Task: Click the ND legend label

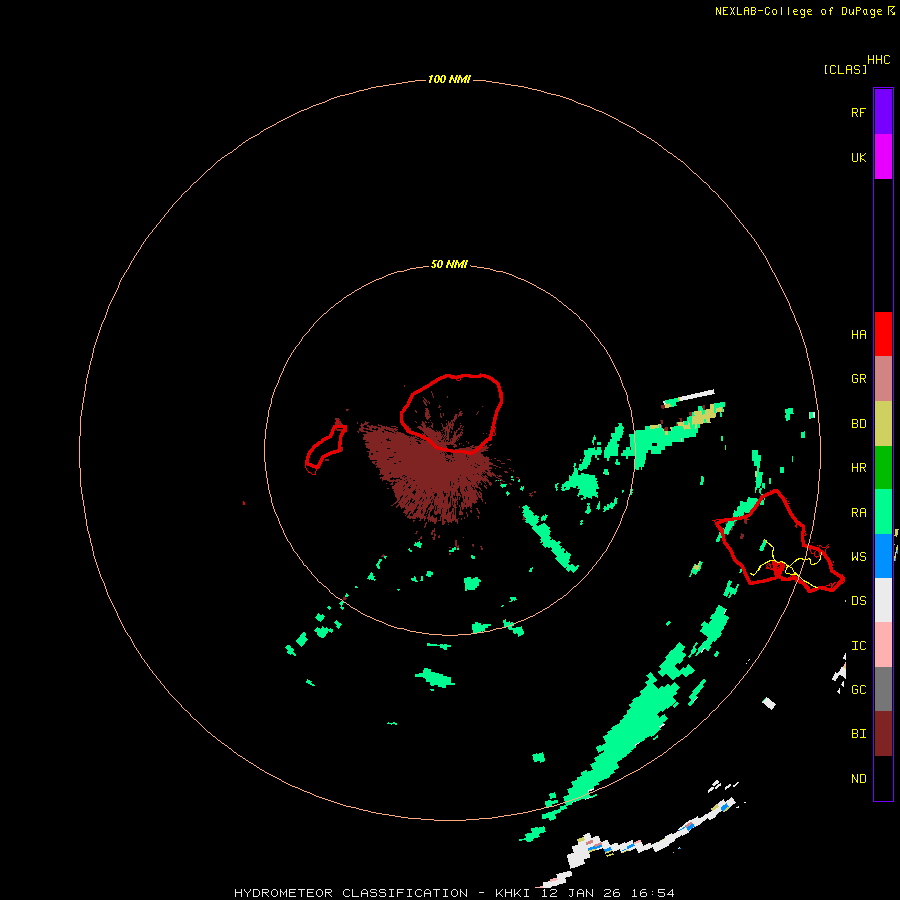Action: 858,779
